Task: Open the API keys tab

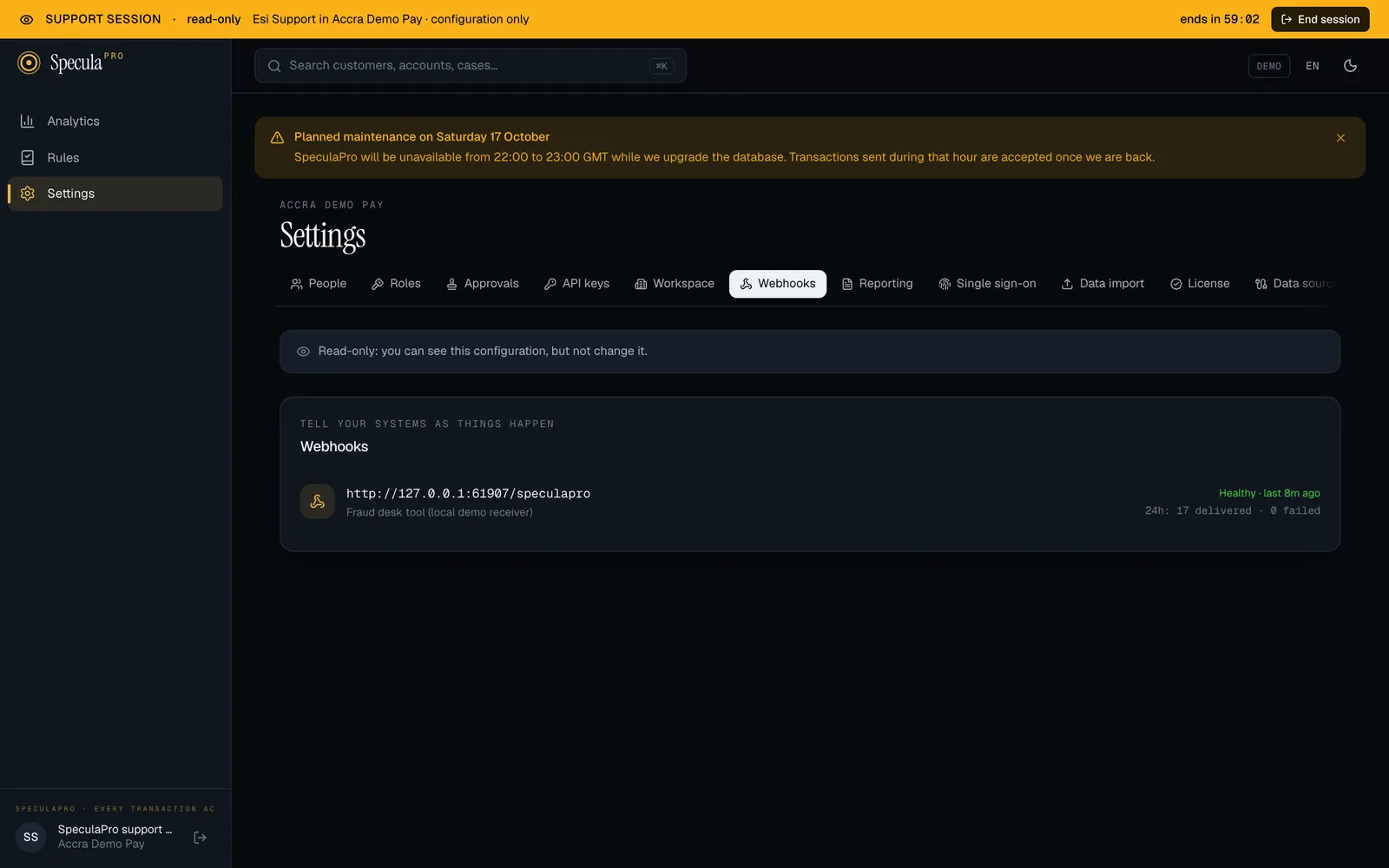Action: click(576, 284)
